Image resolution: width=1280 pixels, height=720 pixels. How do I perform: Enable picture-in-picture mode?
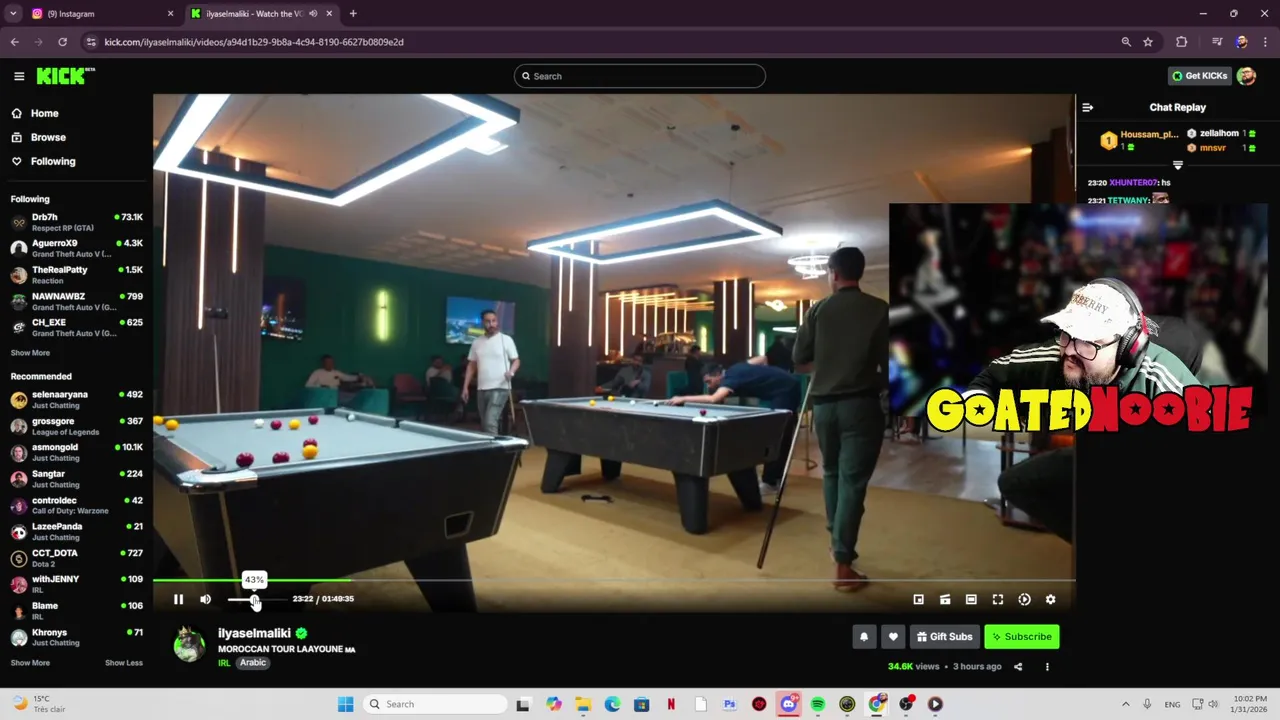tap(918, 599)
